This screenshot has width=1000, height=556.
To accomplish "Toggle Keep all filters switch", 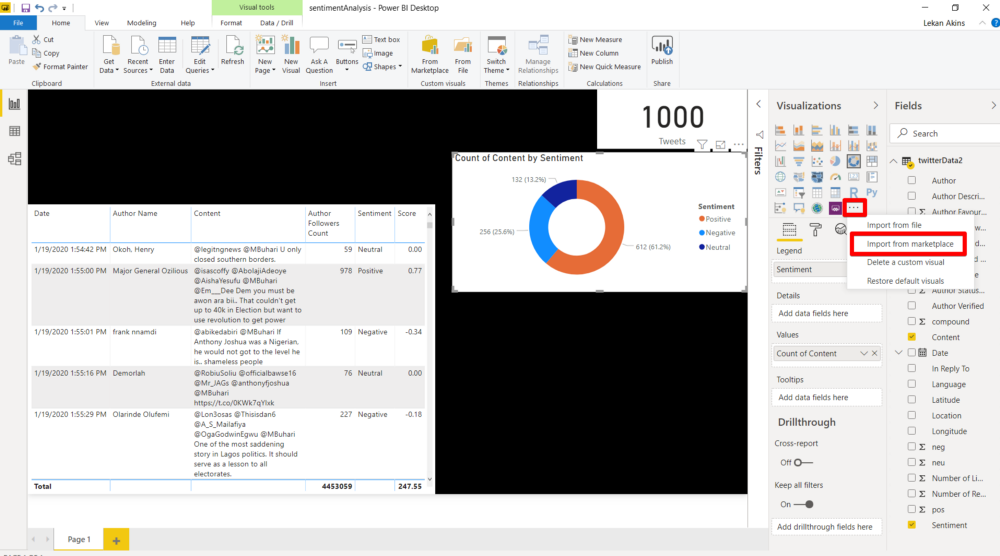I will (x=804, y=504).
